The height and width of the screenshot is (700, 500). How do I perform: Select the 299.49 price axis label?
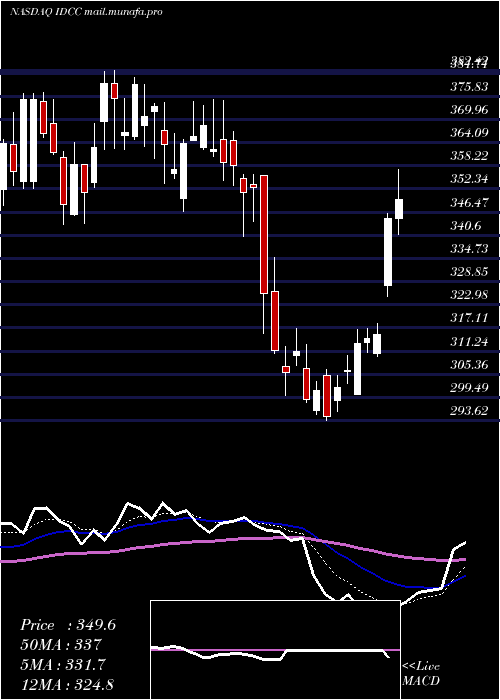469,388
